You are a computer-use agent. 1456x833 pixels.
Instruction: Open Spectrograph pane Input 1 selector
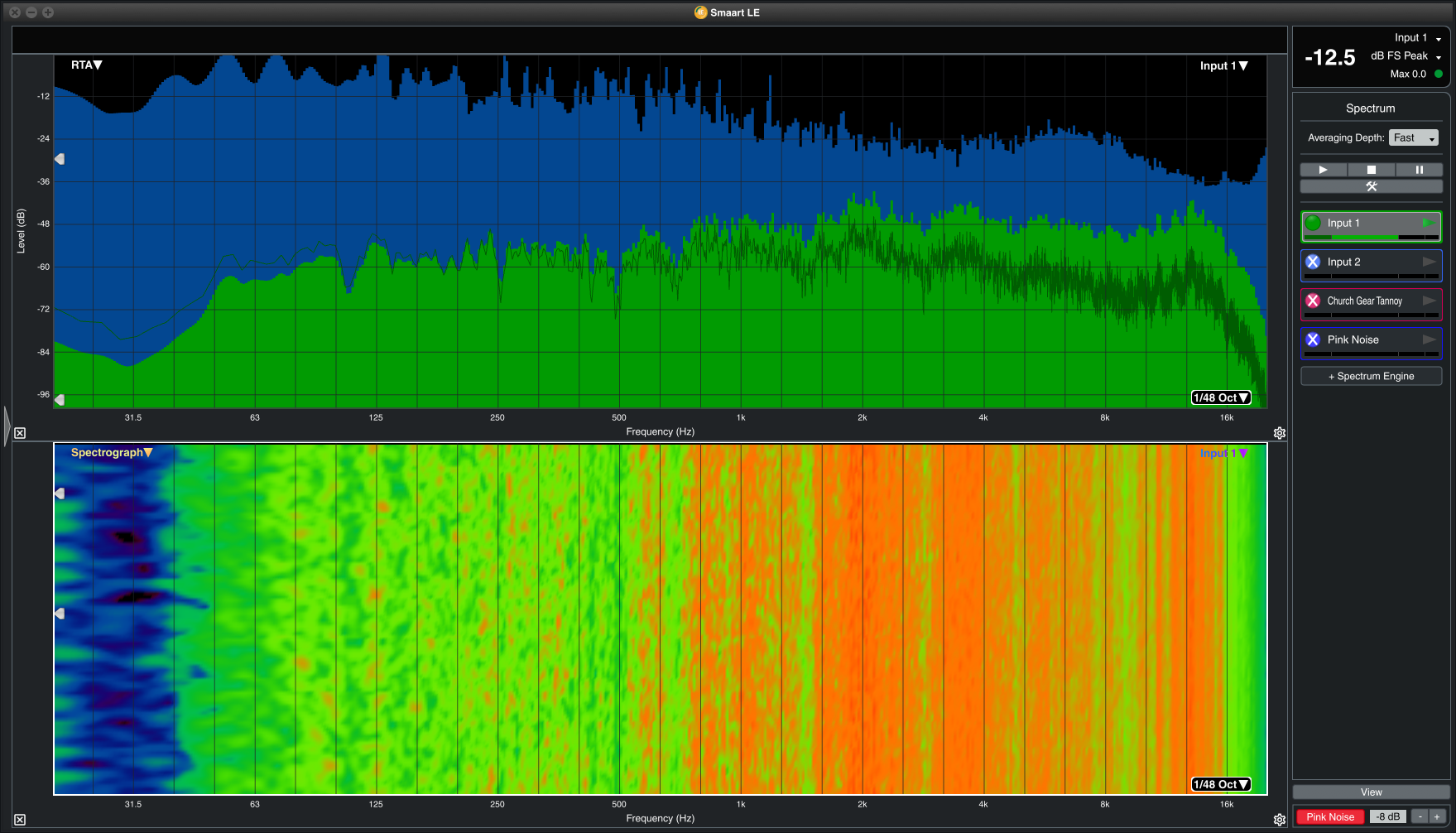click(x=1223, y=453)
